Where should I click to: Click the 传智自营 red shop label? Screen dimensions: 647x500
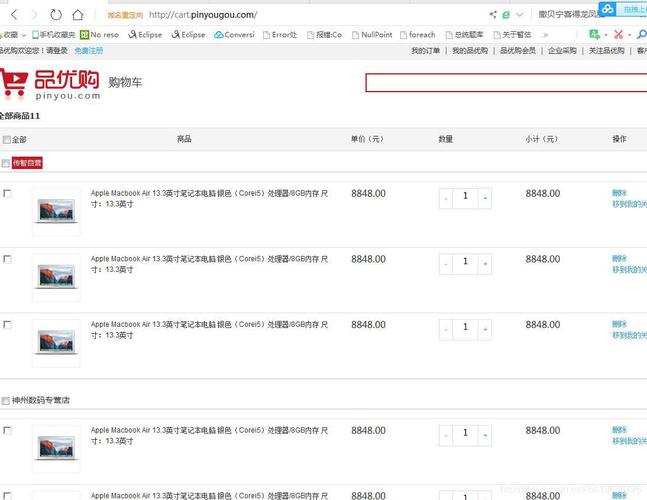click(27, 163)
